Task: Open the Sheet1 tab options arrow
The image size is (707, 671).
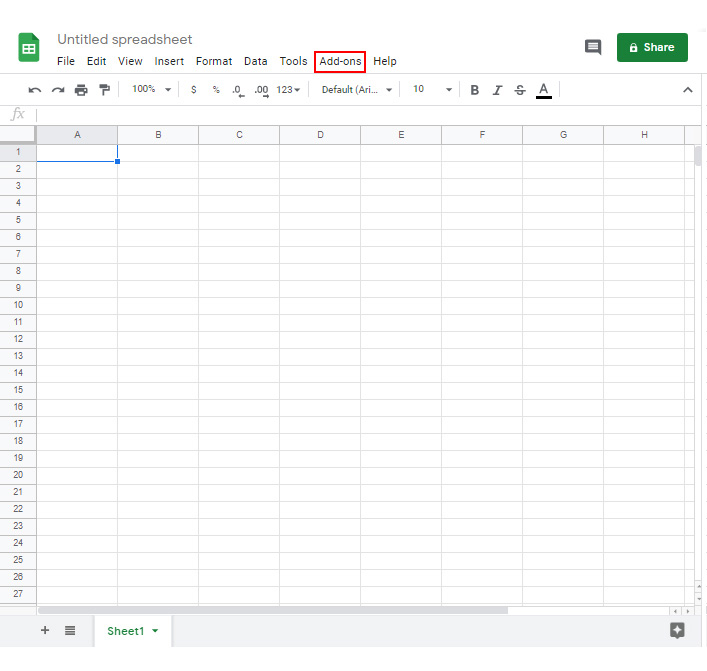Action: (155, 630)
